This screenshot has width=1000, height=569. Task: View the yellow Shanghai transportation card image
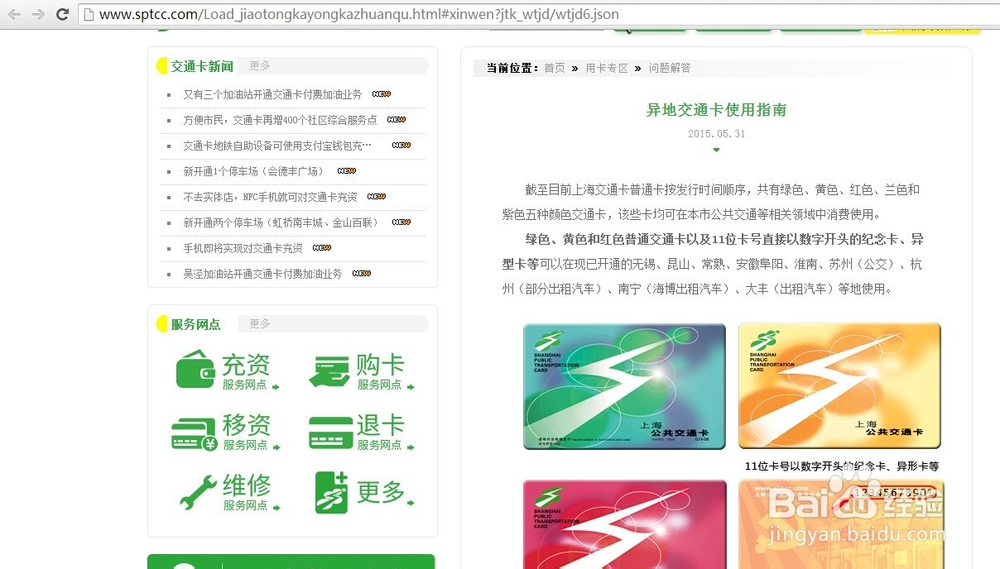pyautogui.click(x=839, y=385)
